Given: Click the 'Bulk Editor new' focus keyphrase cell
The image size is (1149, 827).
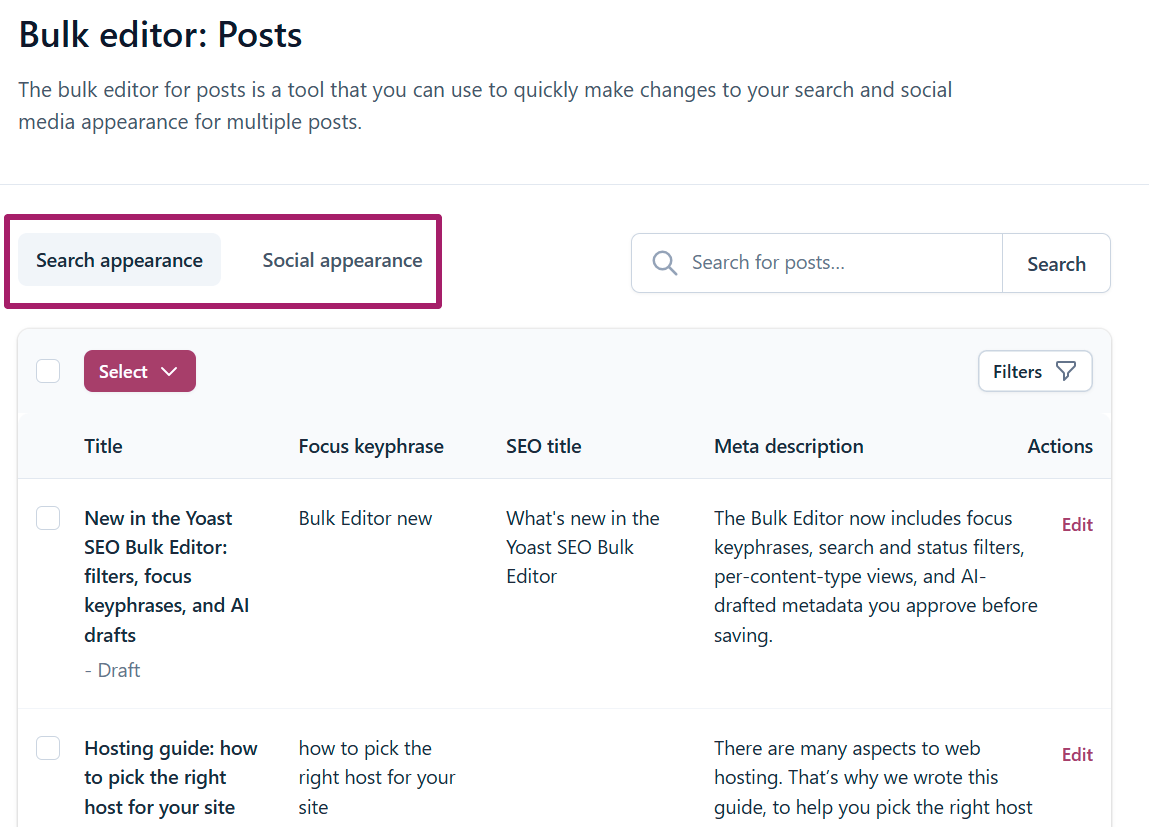Looking at the screenshot, I should click(x=365, y=518).
